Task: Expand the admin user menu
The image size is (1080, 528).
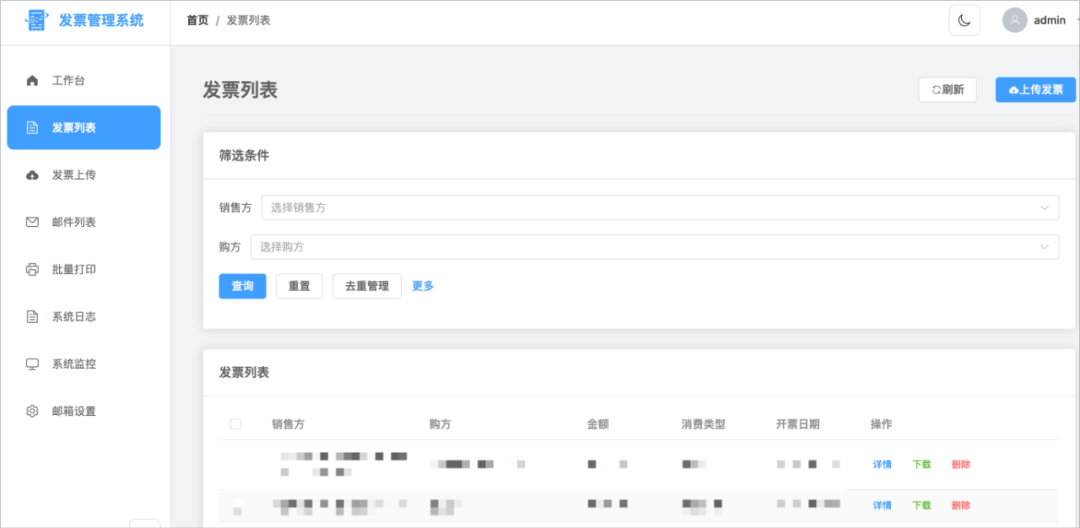Action: click(x=1041, y=20)
